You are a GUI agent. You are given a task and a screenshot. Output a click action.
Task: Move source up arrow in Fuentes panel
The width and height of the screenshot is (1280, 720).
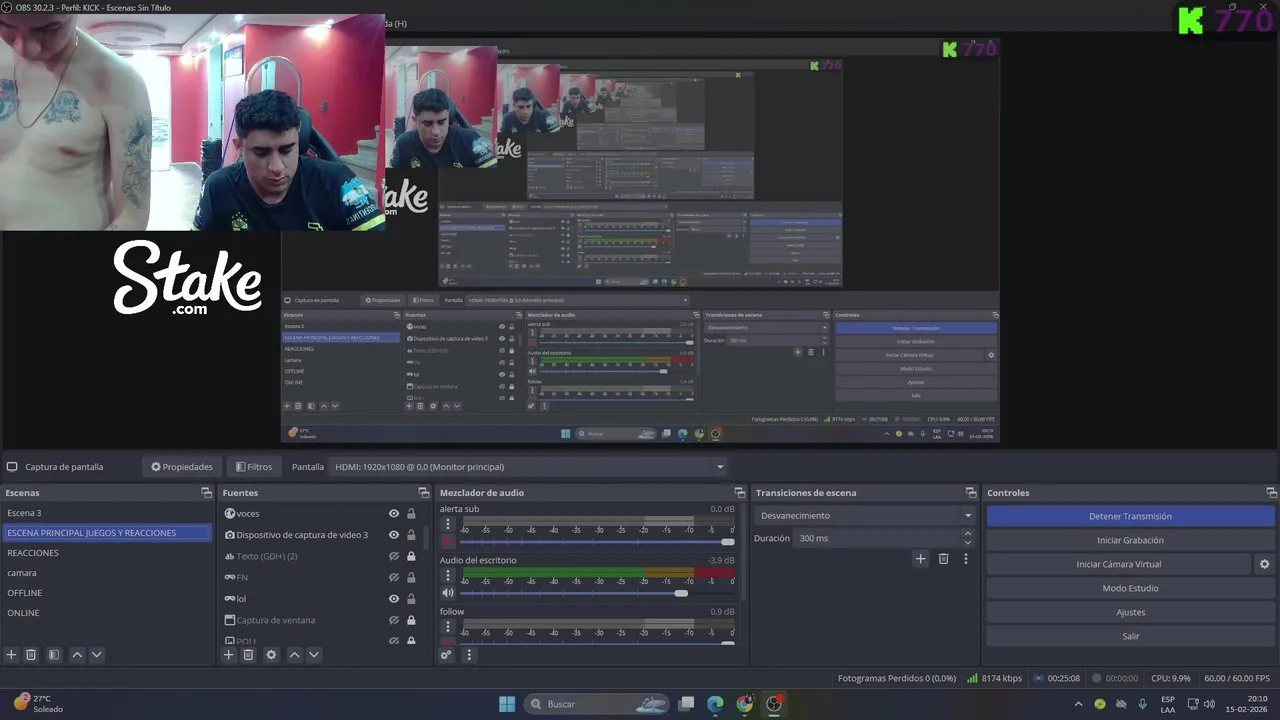[x=294, y=655]
